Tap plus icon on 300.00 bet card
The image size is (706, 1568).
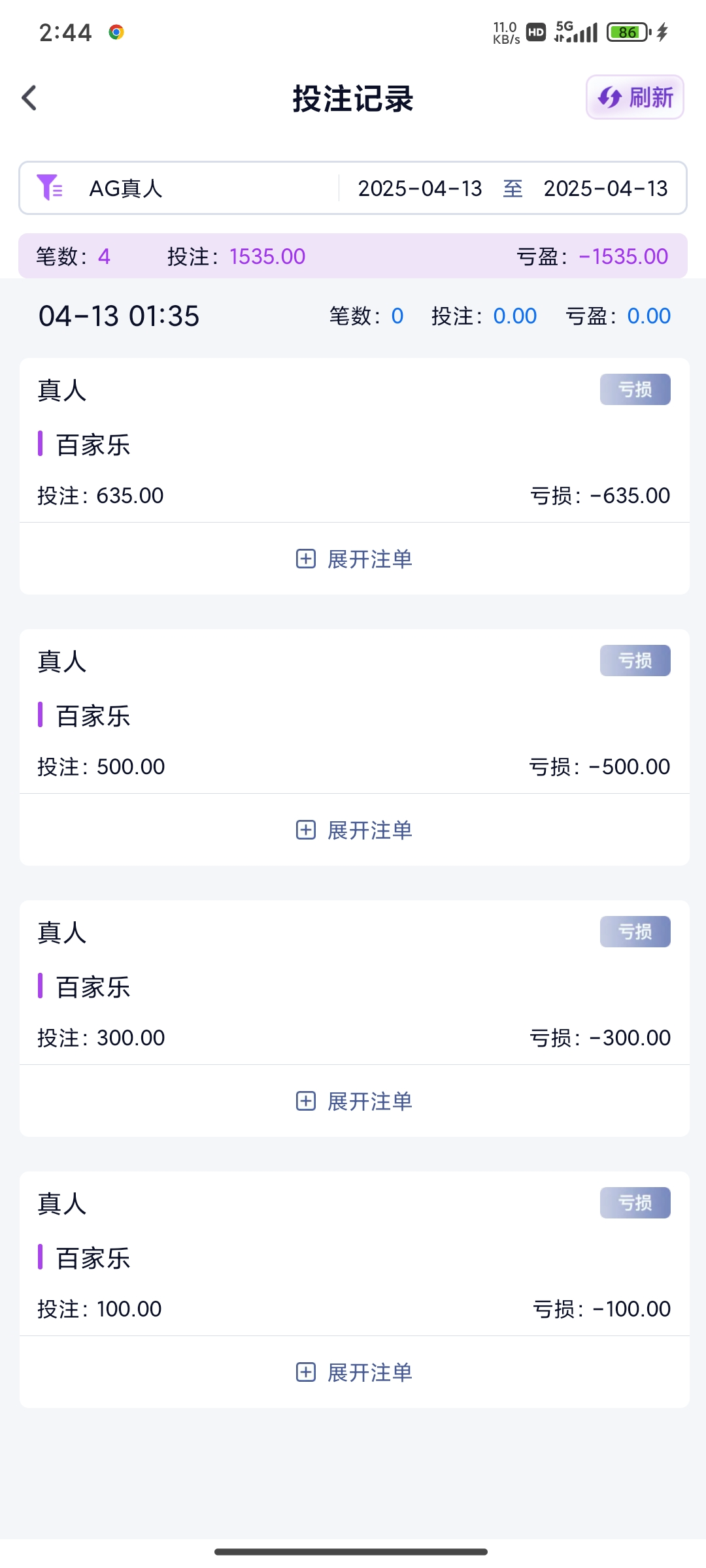click(306, 1101)
